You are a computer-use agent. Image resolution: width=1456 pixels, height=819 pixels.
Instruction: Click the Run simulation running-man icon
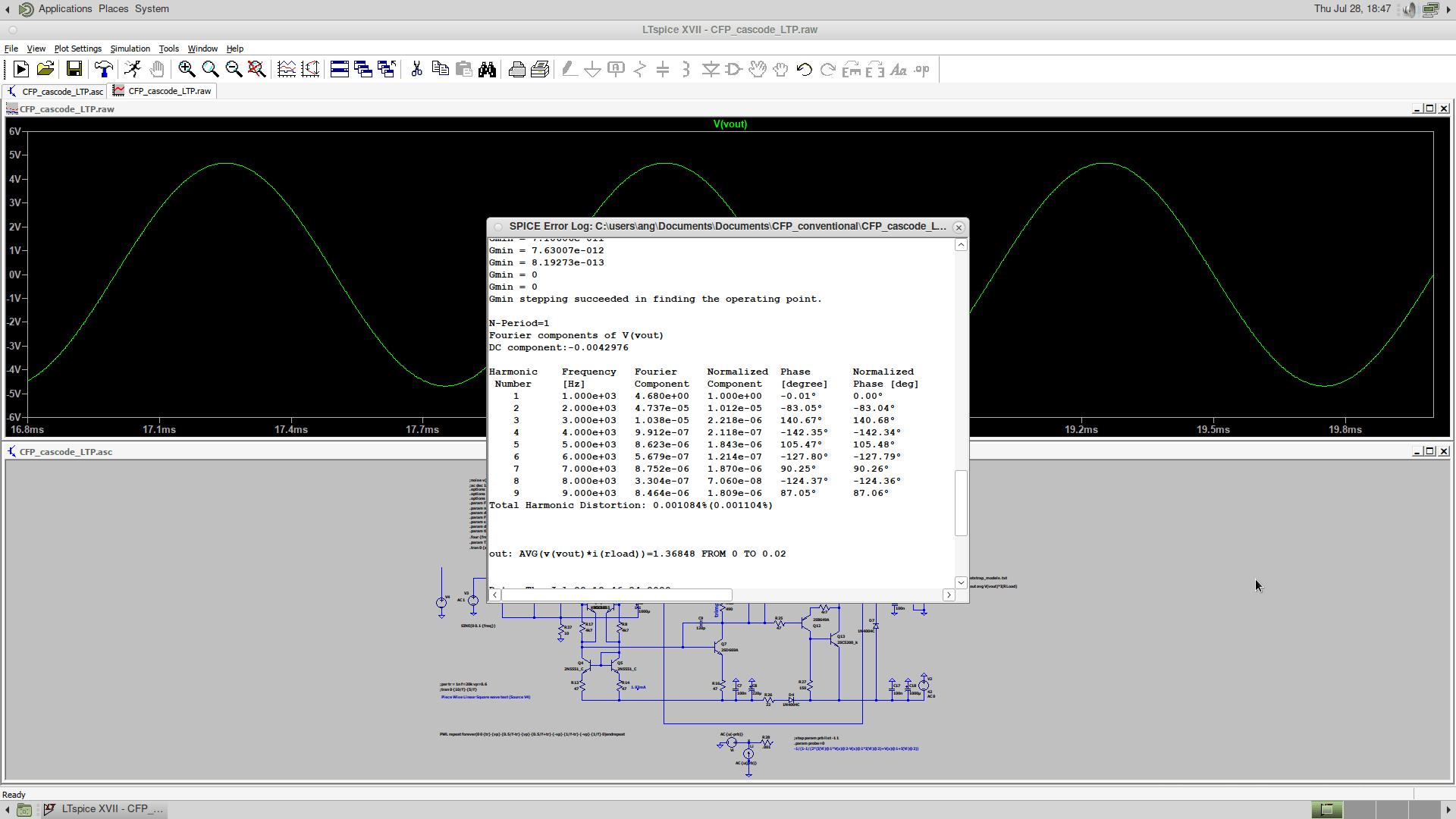tap(133, 70)
